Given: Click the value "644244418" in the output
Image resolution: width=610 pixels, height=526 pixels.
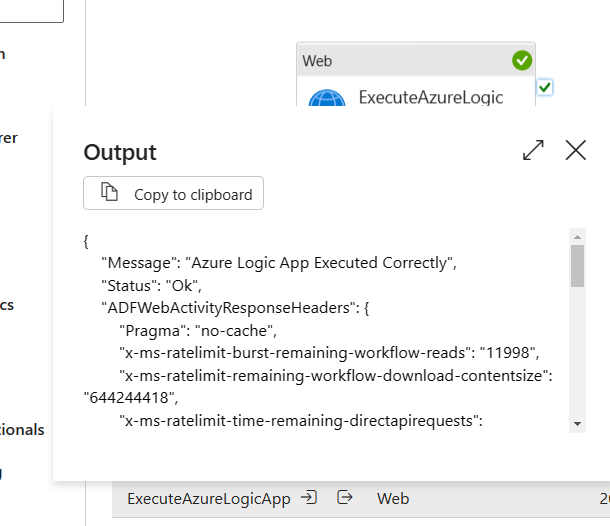Looking at the screenshot, I should click(131, 398).
